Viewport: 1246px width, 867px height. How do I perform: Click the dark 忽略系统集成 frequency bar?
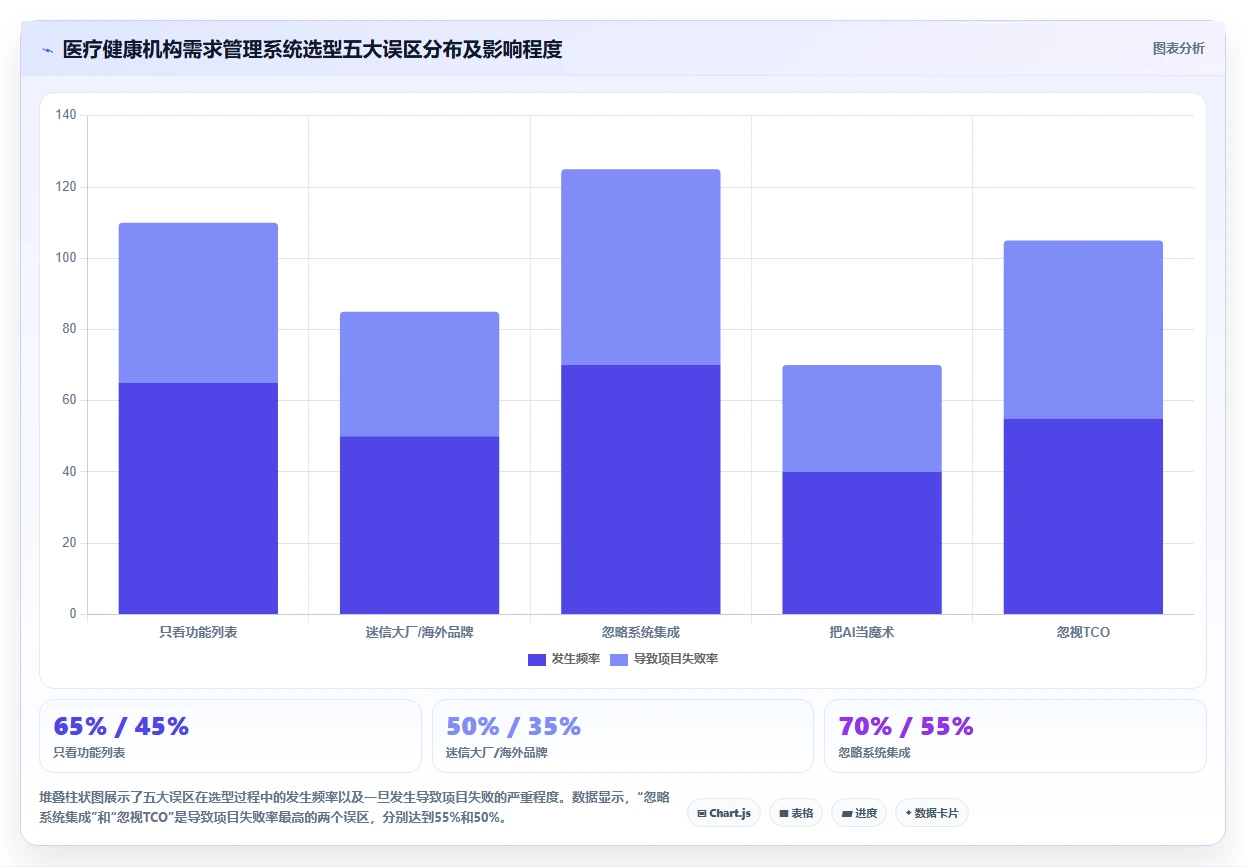(641, 489)
